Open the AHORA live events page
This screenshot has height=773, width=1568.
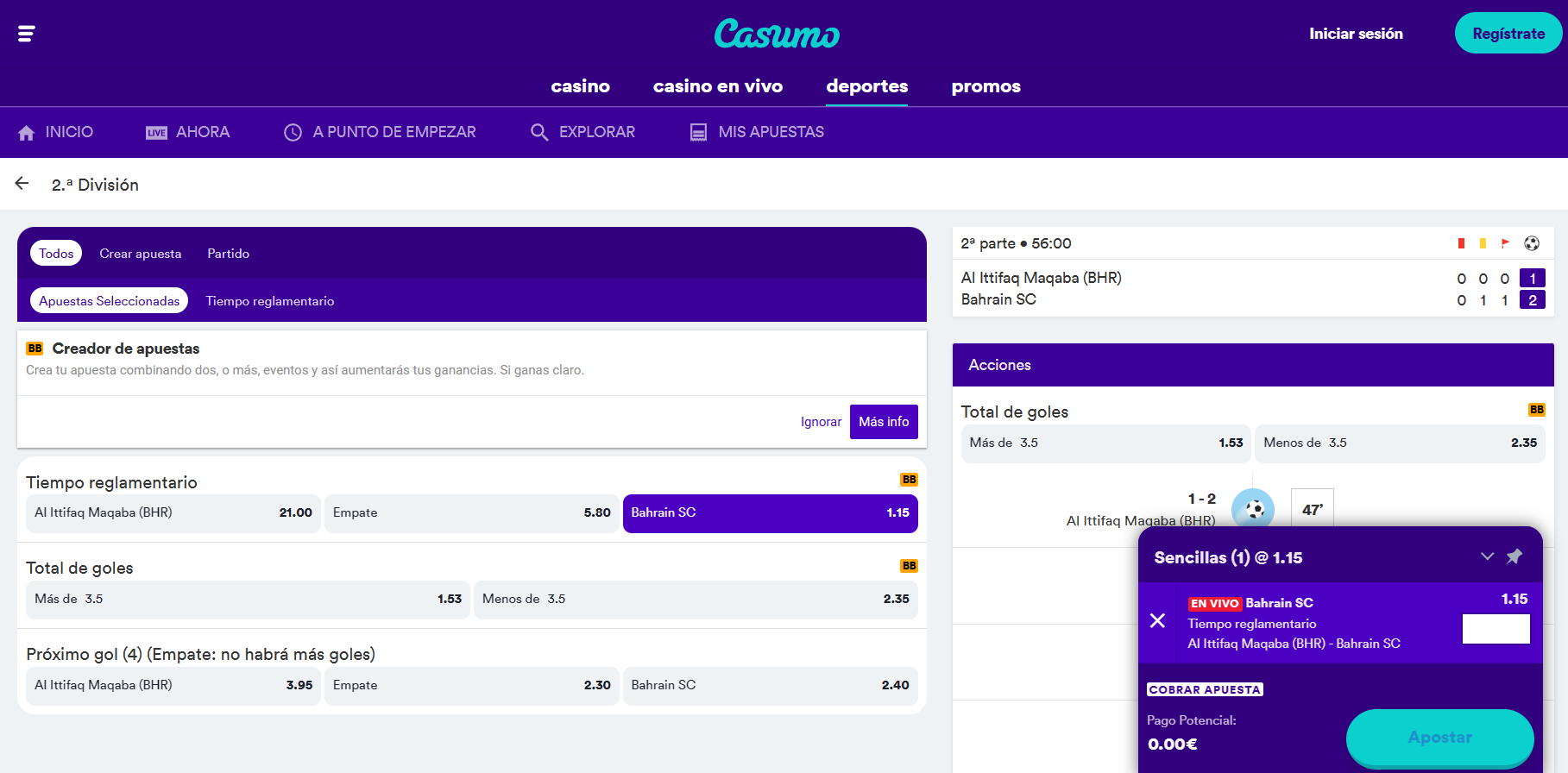point(188,132)
